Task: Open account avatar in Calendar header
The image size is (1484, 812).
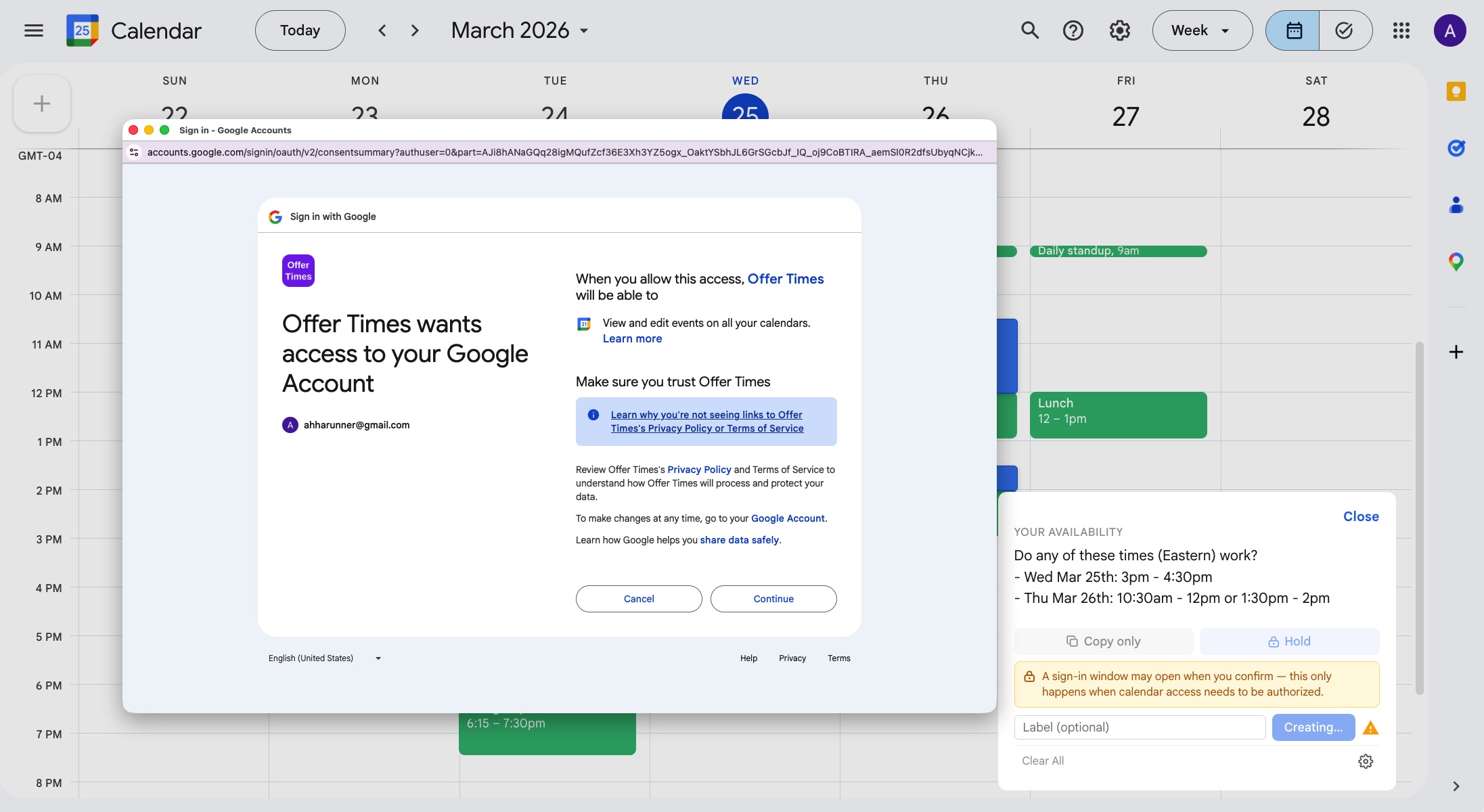Action: 1449,30
